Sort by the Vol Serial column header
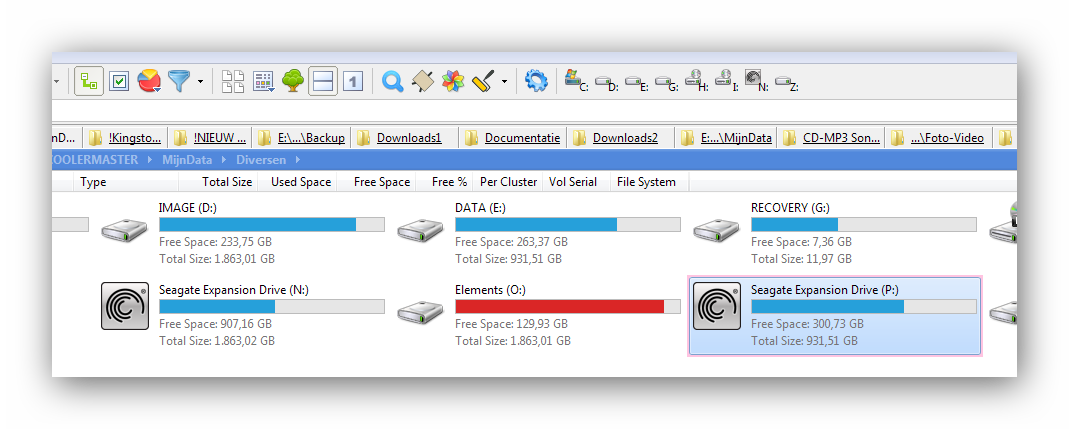This screenshot has width=1069, height=429. 577,182
